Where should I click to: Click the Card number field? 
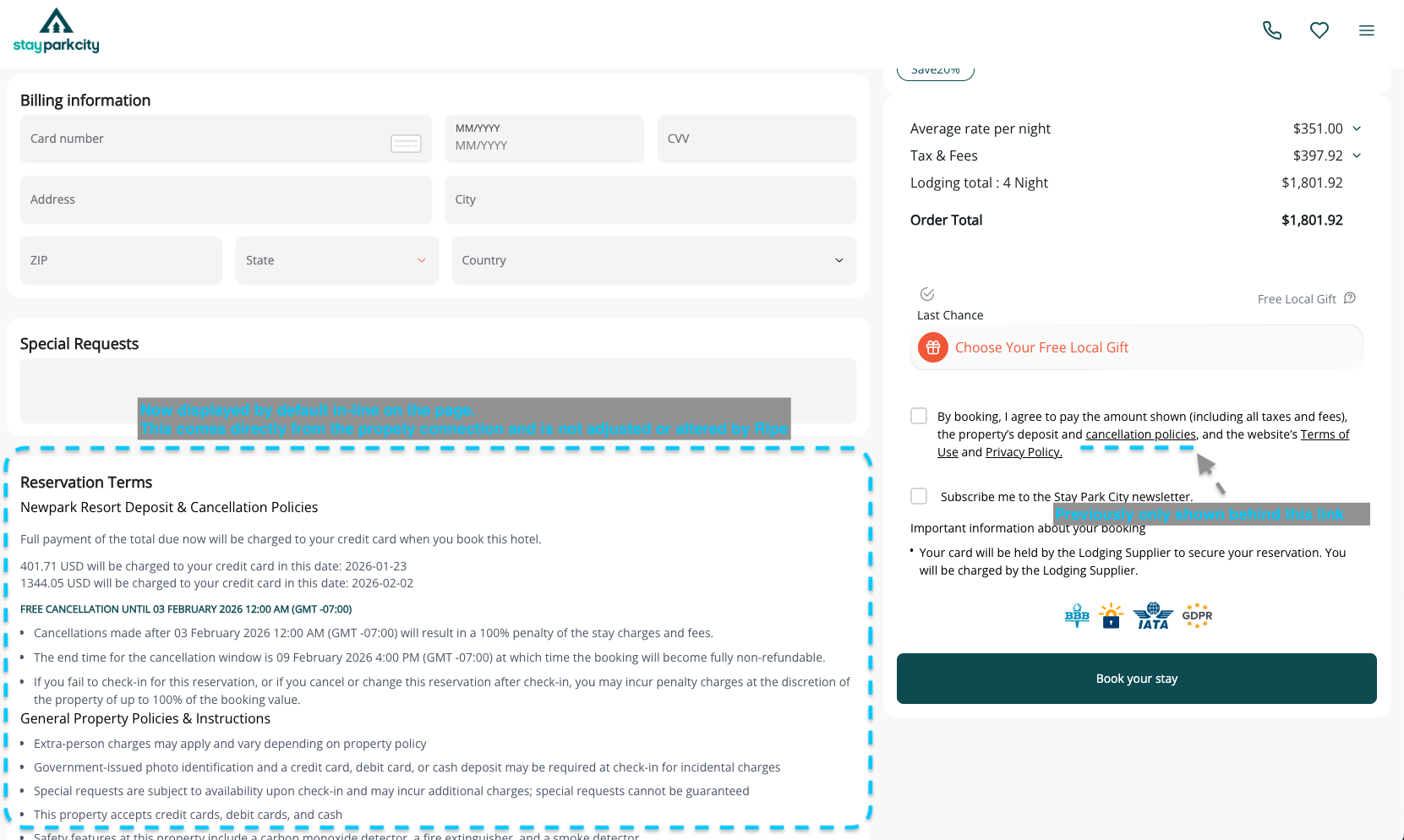pos(226,139)
